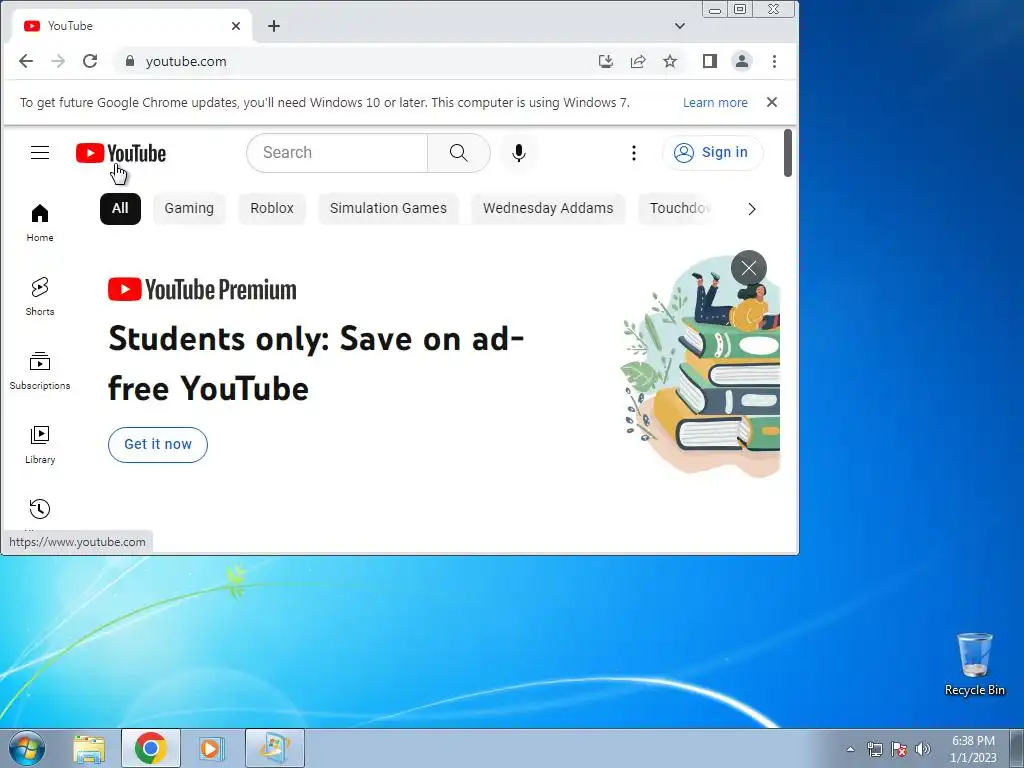The image size is (1024, 768).
Task: Reload the page
Action: click(90, 61)
